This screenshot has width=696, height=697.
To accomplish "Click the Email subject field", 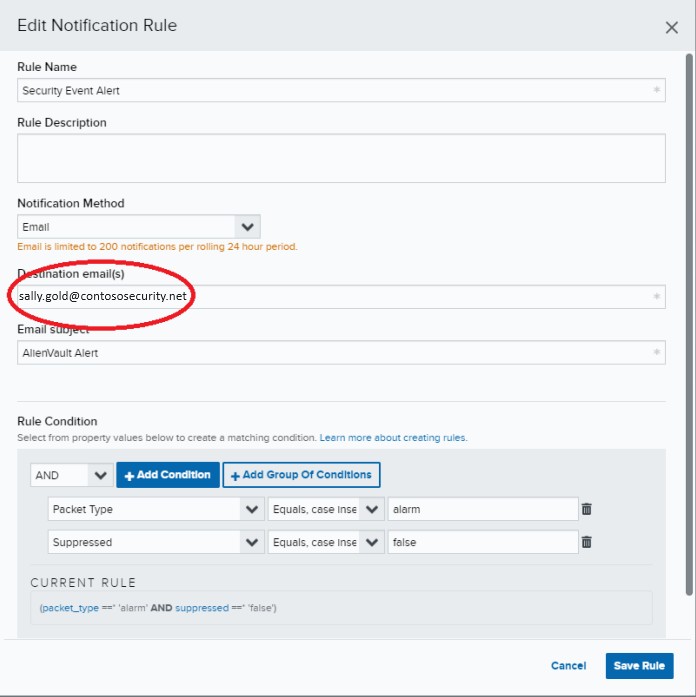I will click(x=341, y=353).
